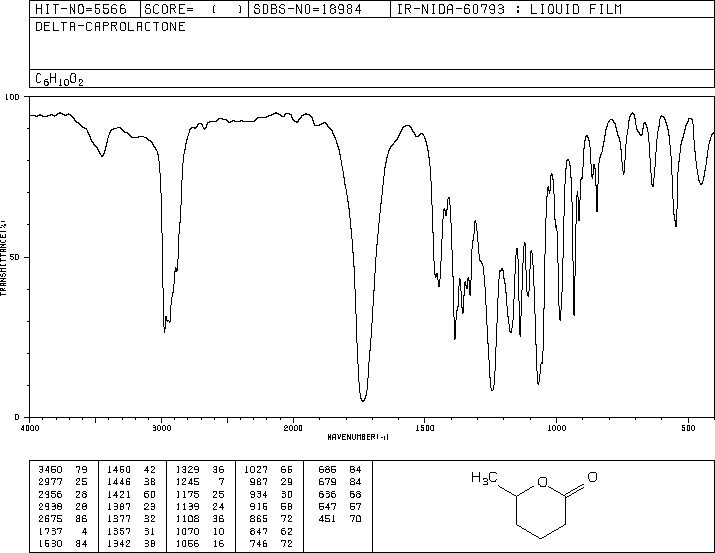This screenshot has width=715, height=553.
Task: Select peak value 746 in the table
Action: click(259, 543)
